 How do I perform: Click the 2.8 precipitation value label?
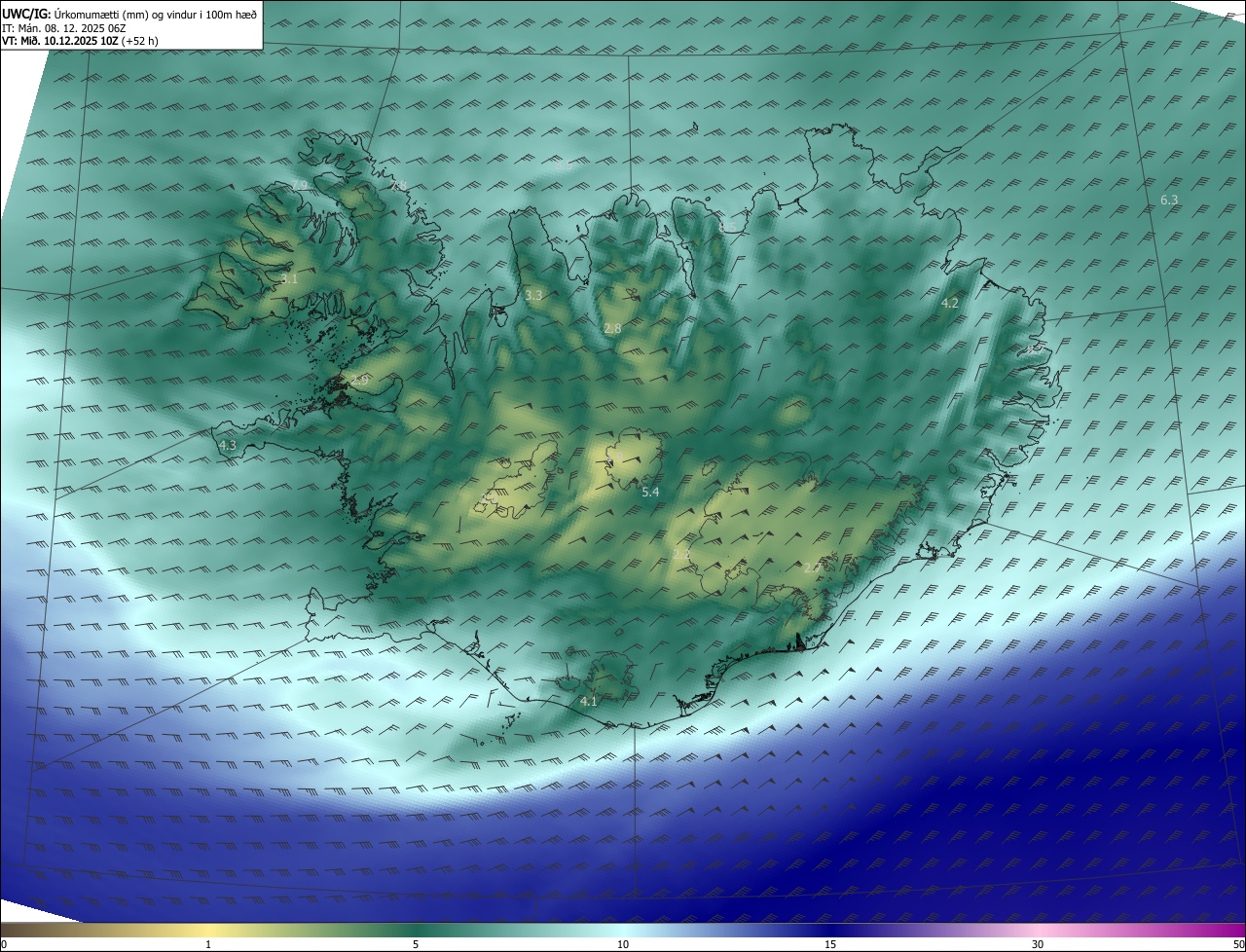pyautogui.click(x=612, y=329)
